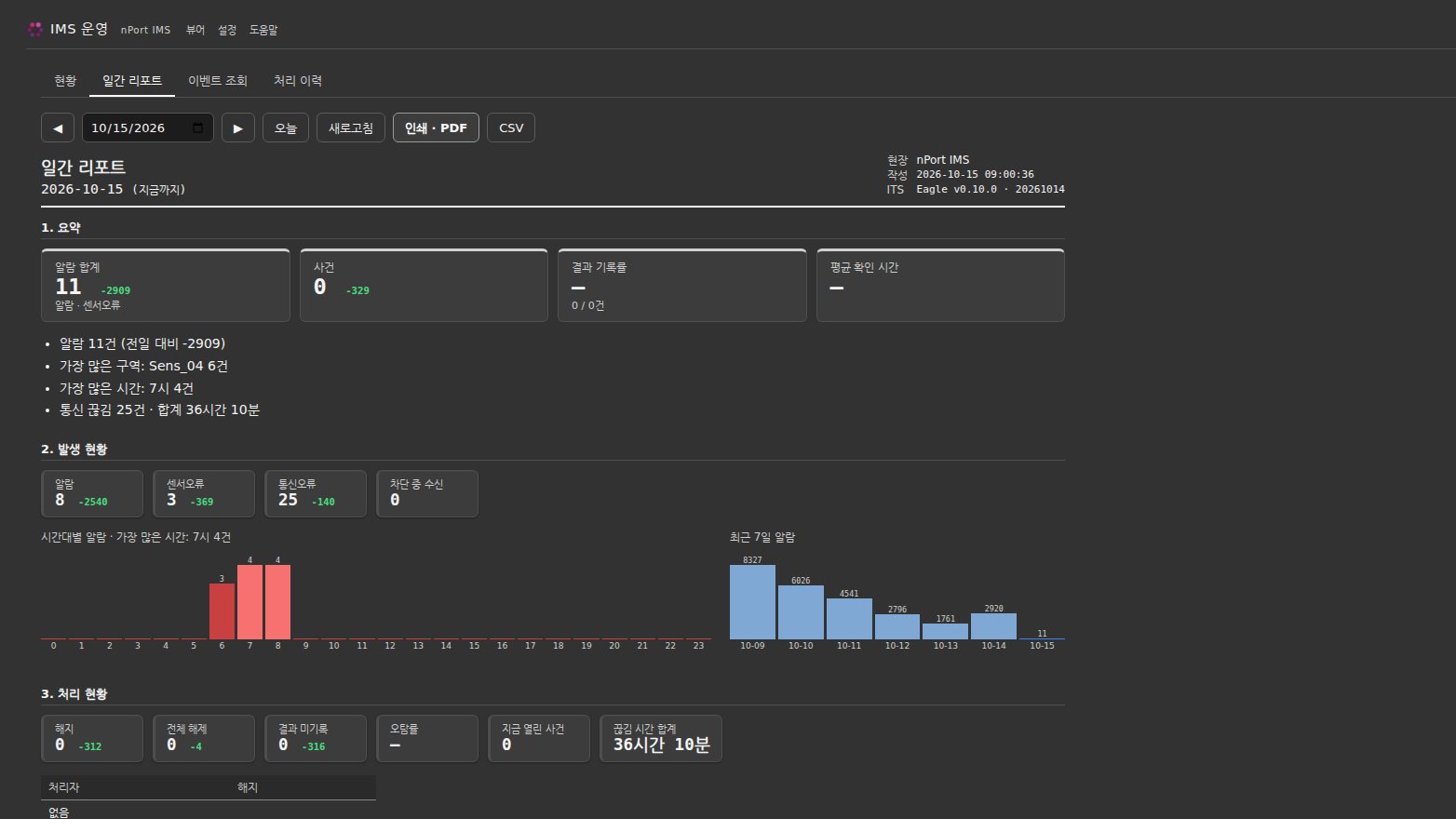Click the 센서오류 count tile
The width and height of the screenshot is (1456, 819).
(204, 493)
